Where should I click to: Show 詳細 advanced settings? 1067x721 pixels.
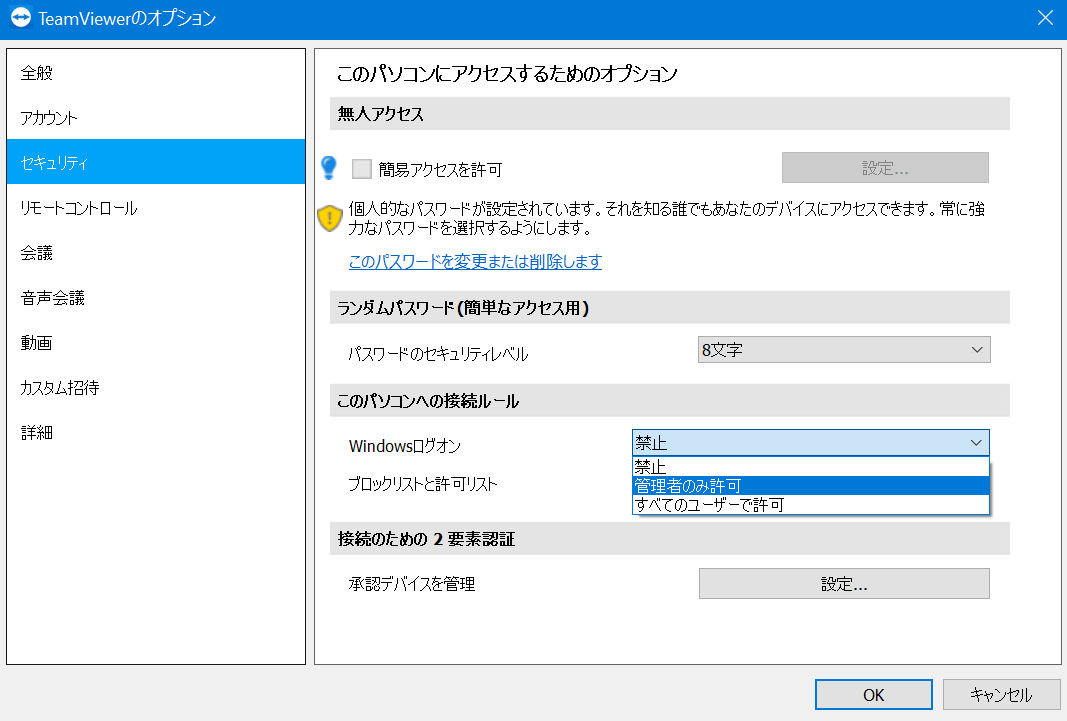pyautogui.click(x=156, y=432)
